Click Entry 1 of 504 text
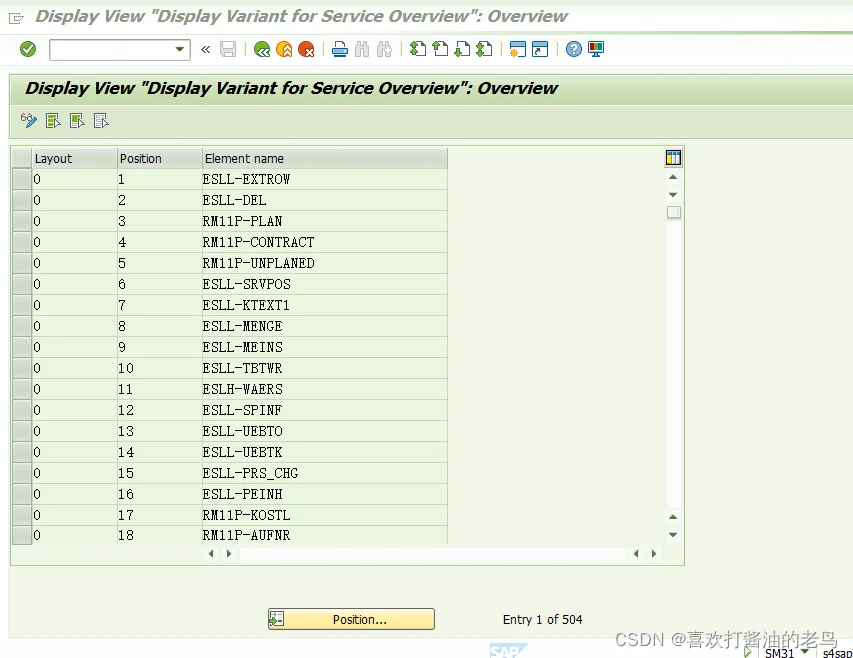The width and height of the screenshot is (853, 658). pyautogui.click(x=542, y=619)
